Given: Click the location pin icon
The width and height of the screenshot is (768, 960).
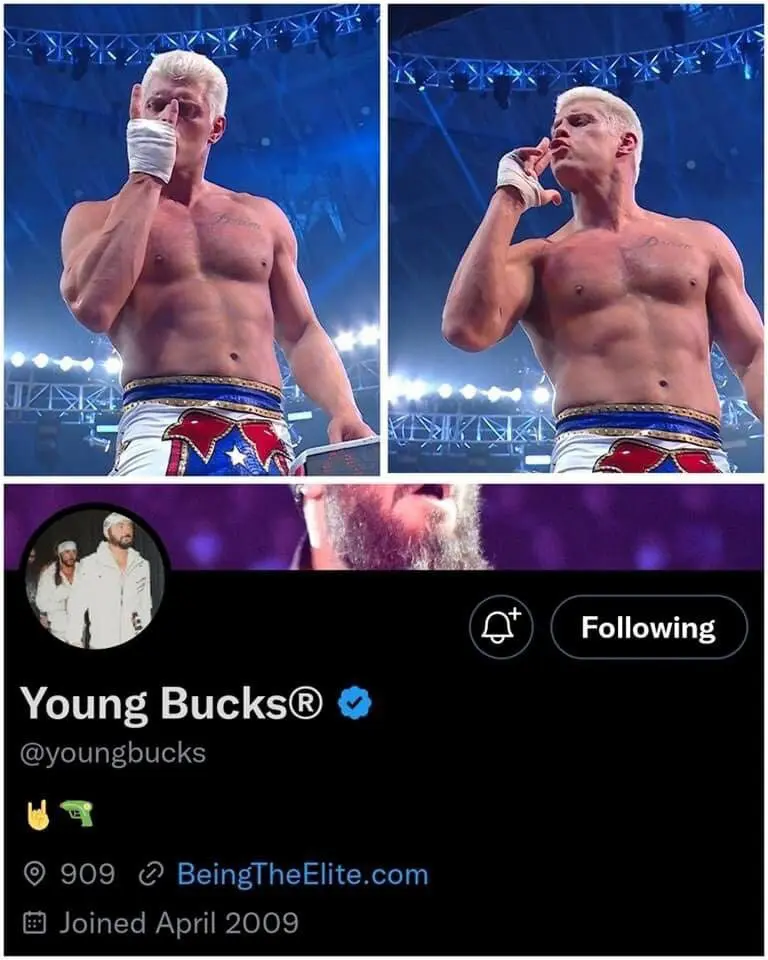Looking at the screenshot, I should tap(35, 875).
